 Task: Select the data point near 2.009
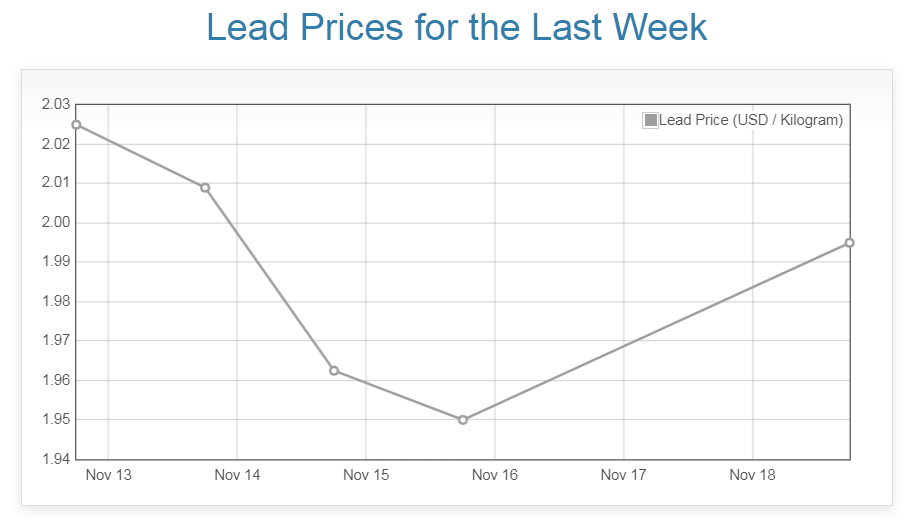[x=205, y=188]
